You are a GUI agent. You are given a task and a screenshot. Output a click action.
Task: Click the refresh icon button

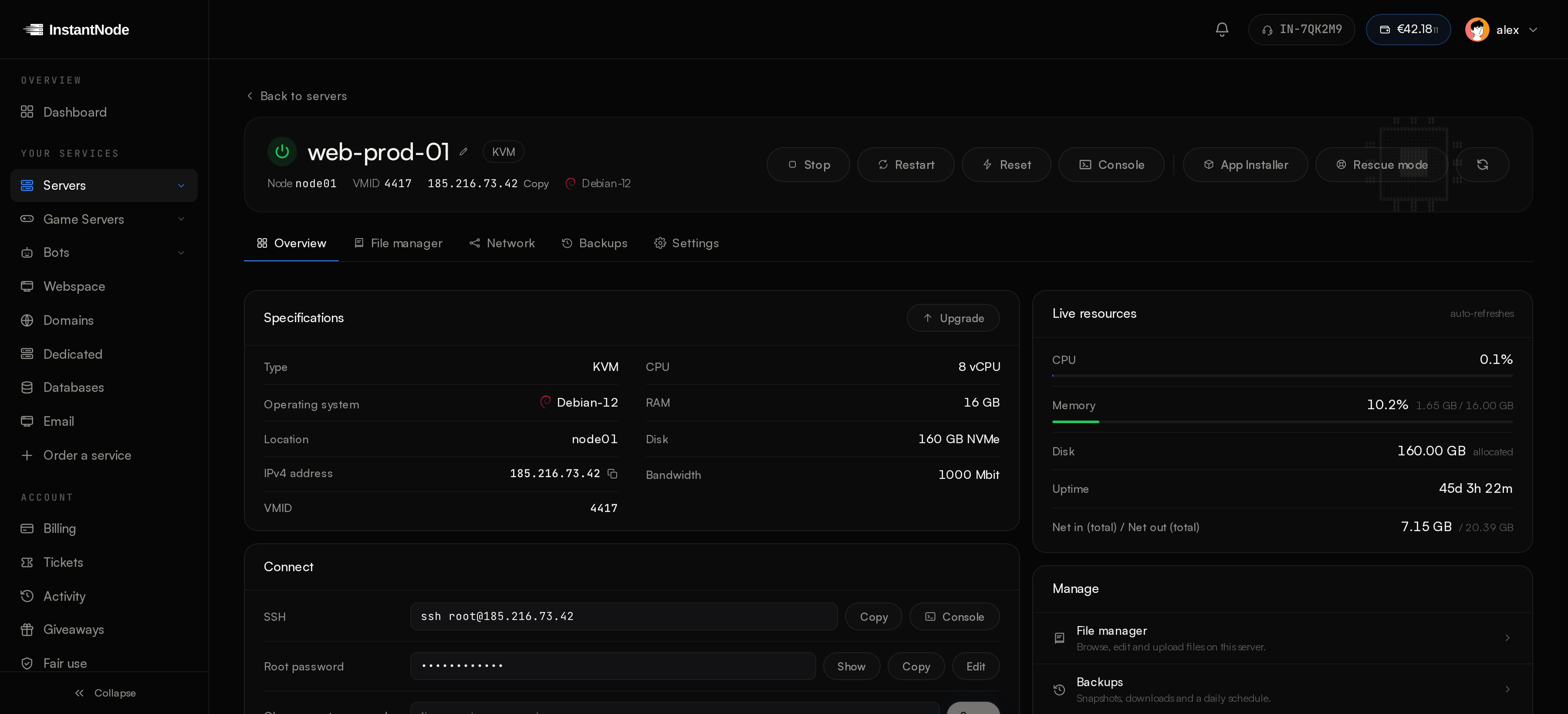(x=1482, y=165)
